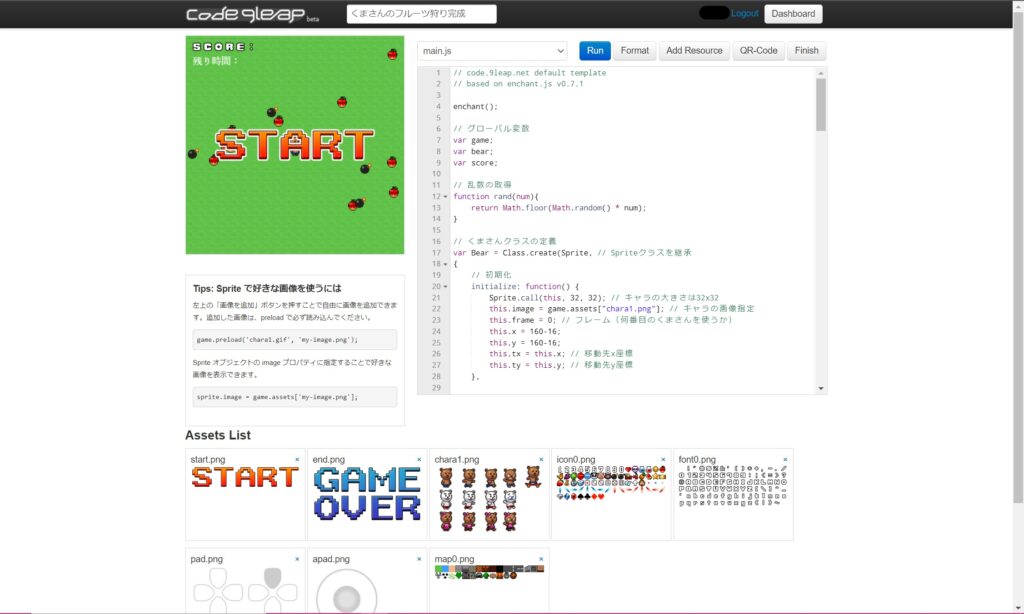The height and width of the screenshot is (614, 1024).
Task: Click START in the game preview
Action: (x=294, y=145)
